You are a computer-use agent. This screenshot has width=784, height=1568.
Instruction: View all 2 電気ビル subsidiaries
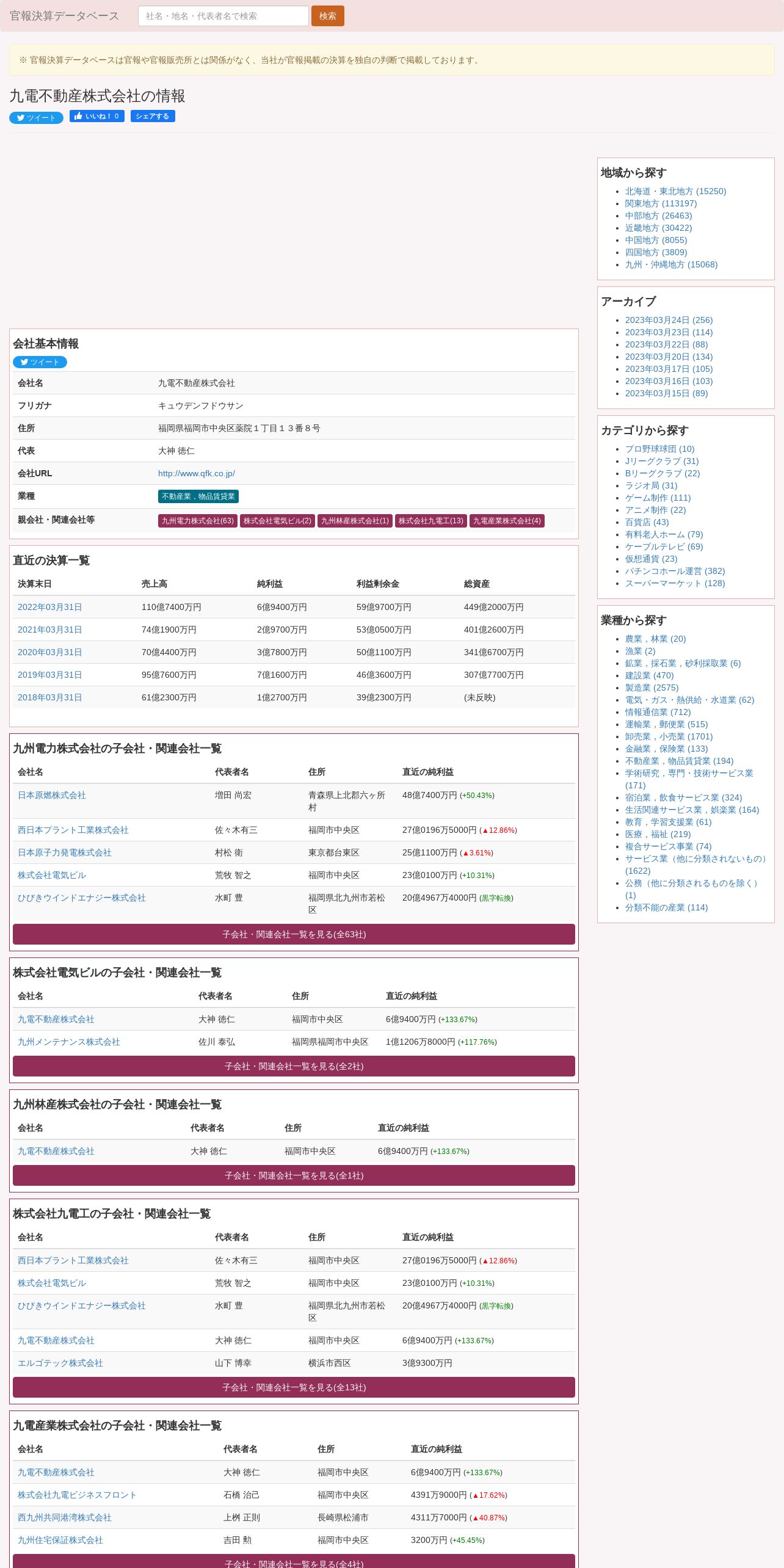point(294,1066)
